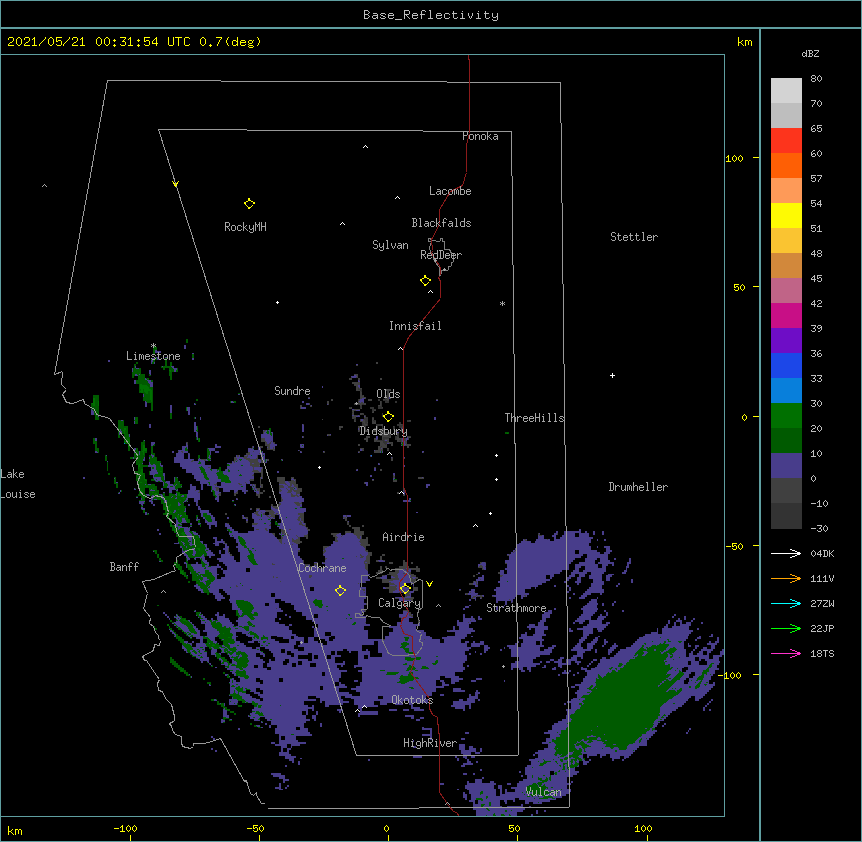Click the RockyMH label
This screenshot has width=862, height=842.
[x=245, y=227]
